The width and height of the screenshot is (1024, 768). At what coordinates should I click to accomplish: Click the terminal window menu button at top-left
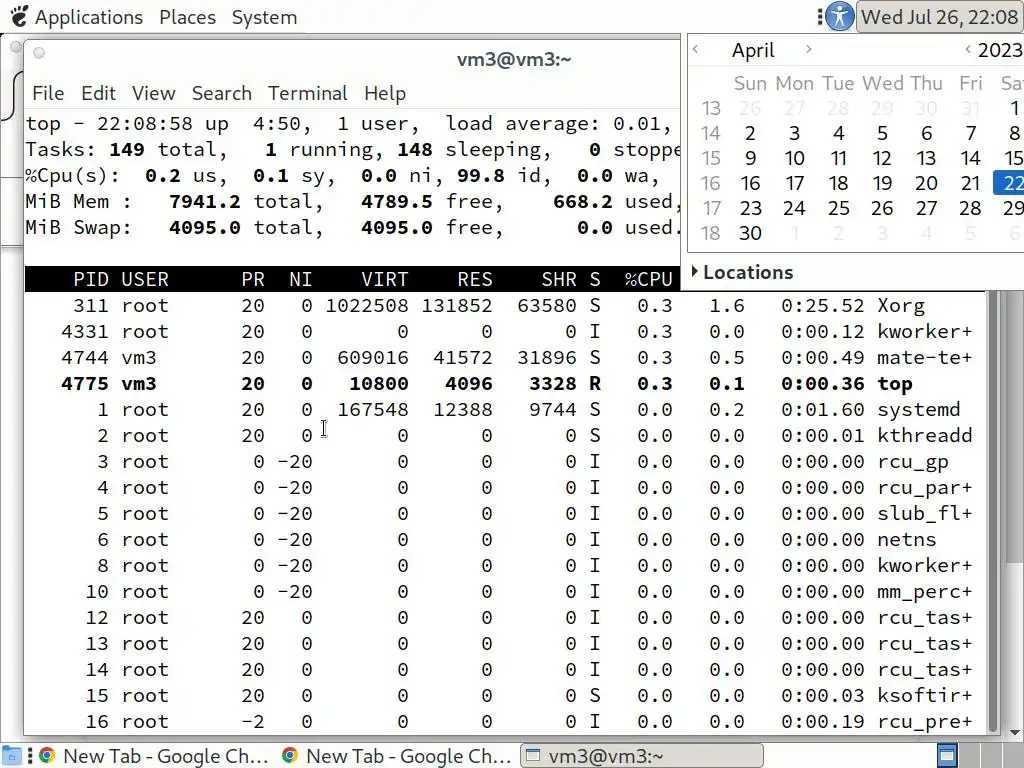[x=39, y=53]
